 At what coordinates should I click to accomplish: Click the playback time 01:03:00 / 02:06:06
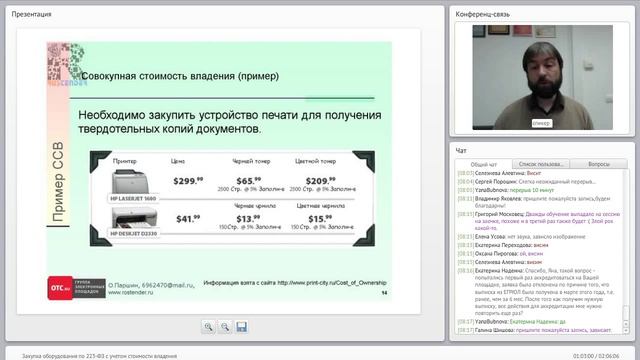point(596,356)
